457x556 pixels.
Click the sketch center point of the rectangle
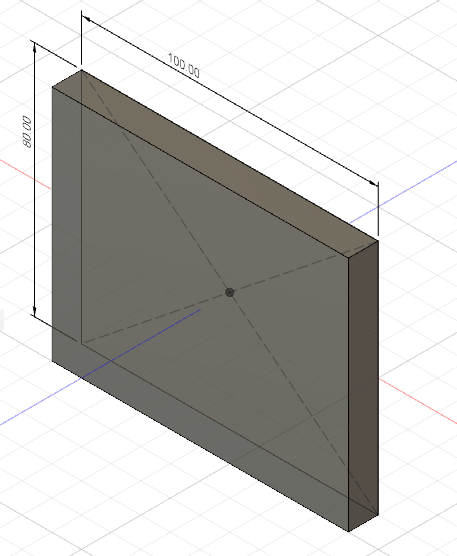[230, 293]
